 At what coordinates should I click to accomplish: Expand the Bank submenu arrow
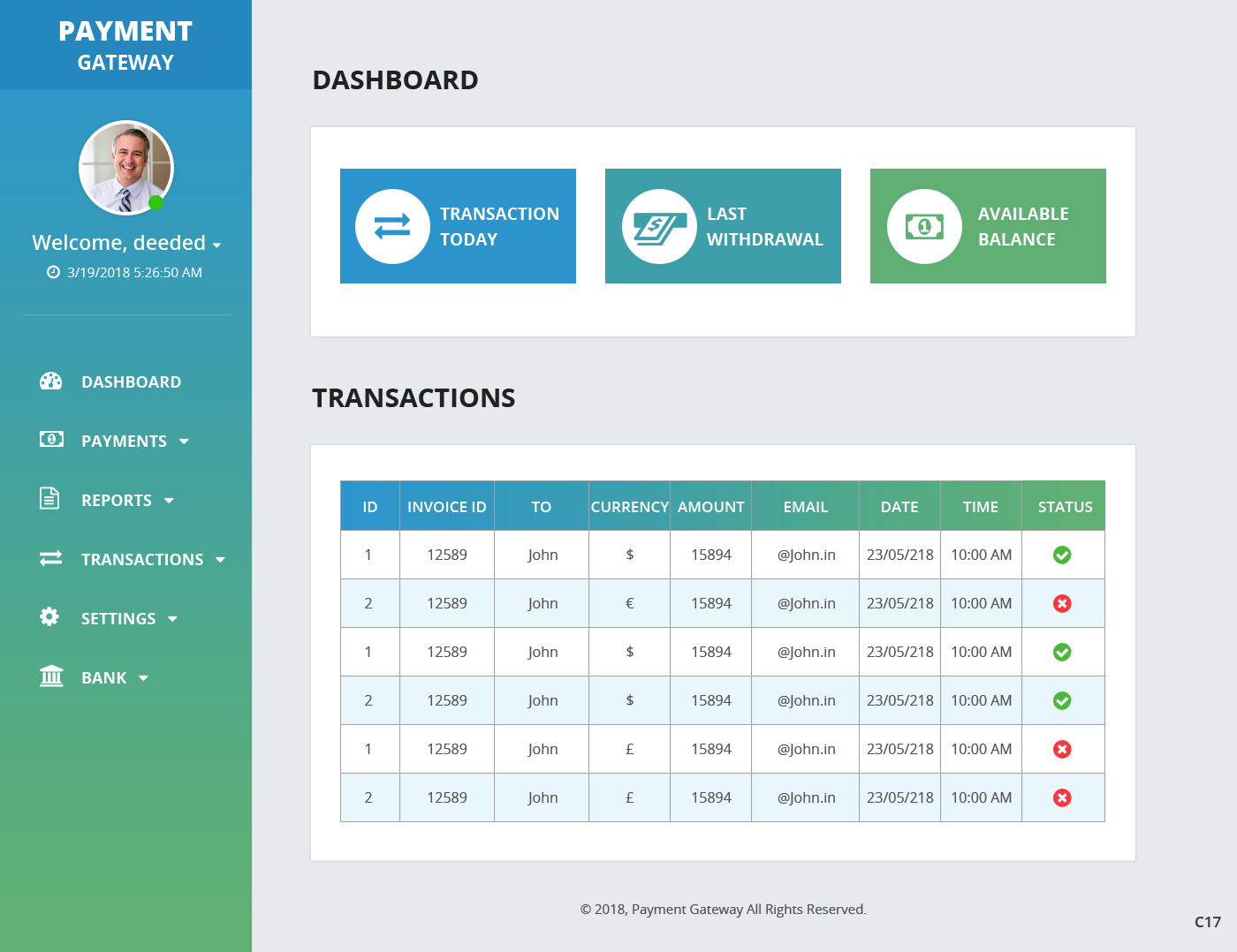143,678
